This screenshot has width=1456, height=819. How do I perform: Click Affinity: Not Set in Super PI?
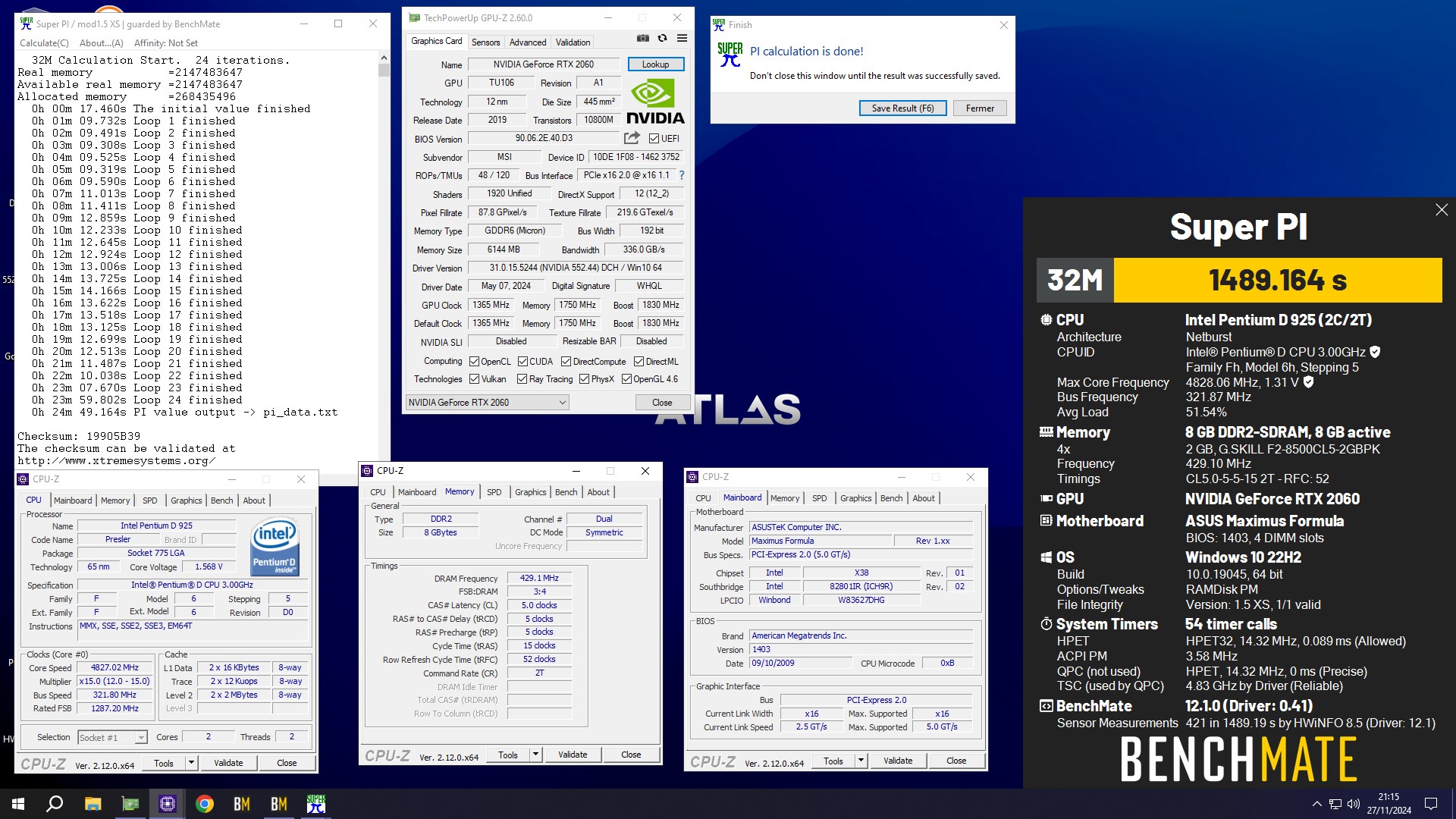tap(166, 43)
